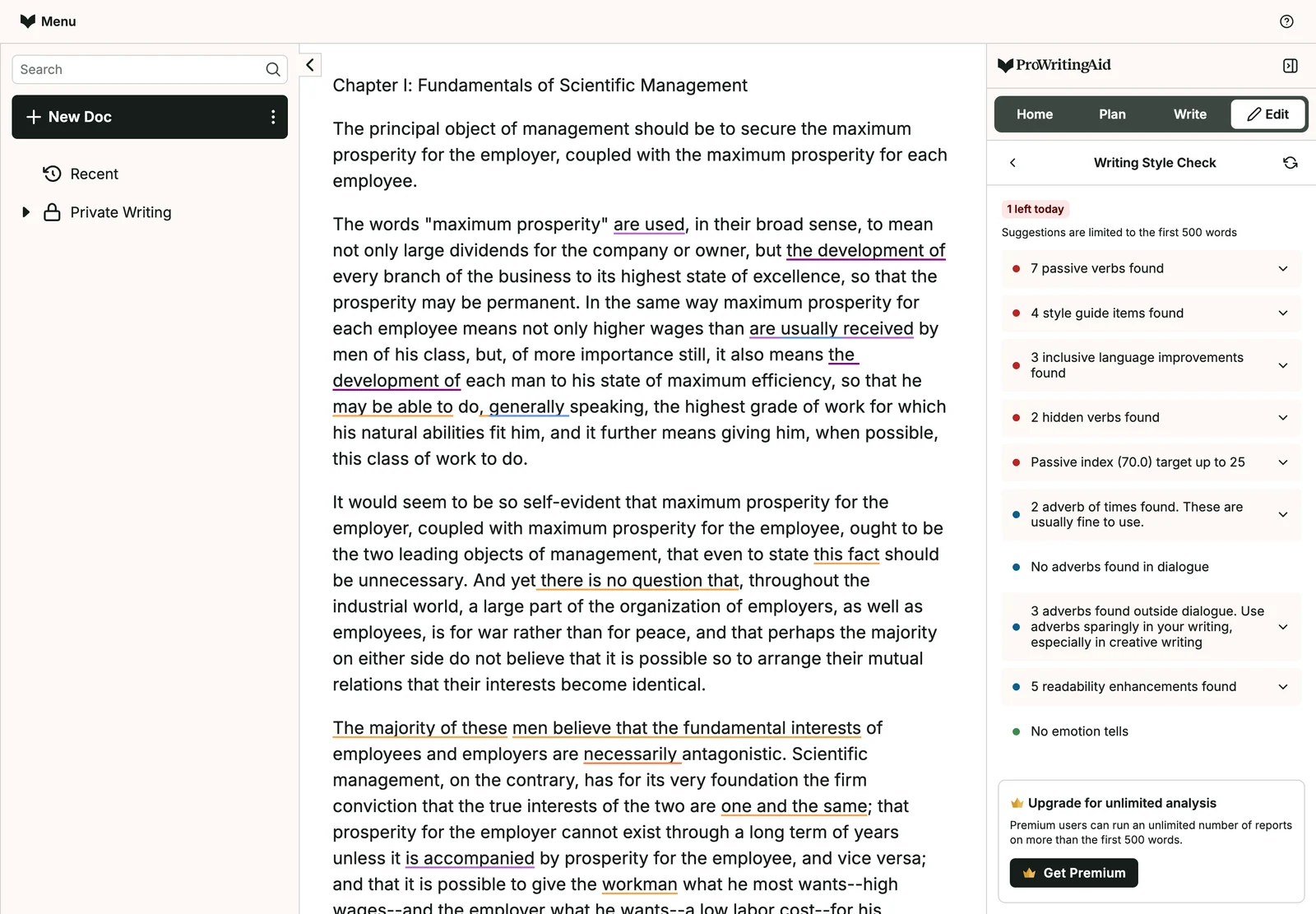Screen dimensions: 1316x914
Task: Click the chapter title heading text
Action: [540, 86]
